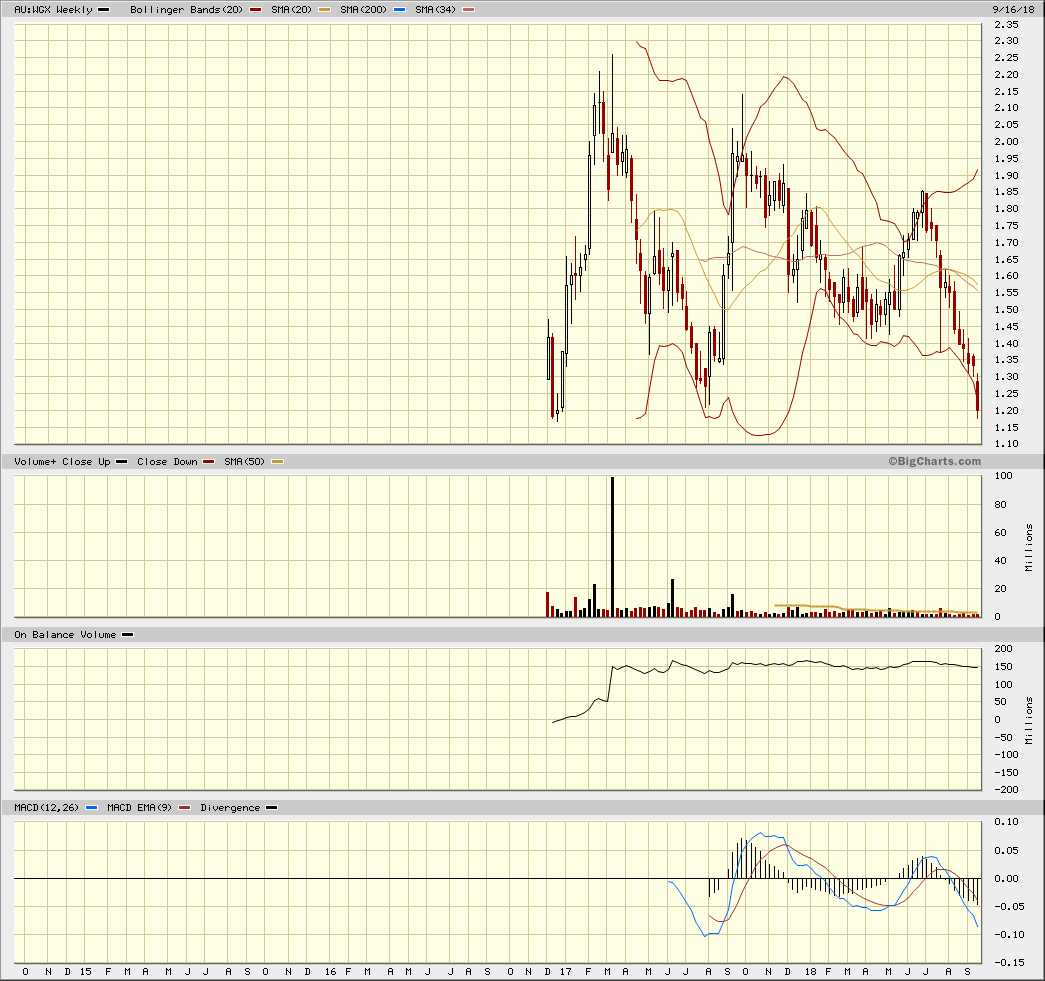Click the 80 volume axis label

tap(1000, 504)
